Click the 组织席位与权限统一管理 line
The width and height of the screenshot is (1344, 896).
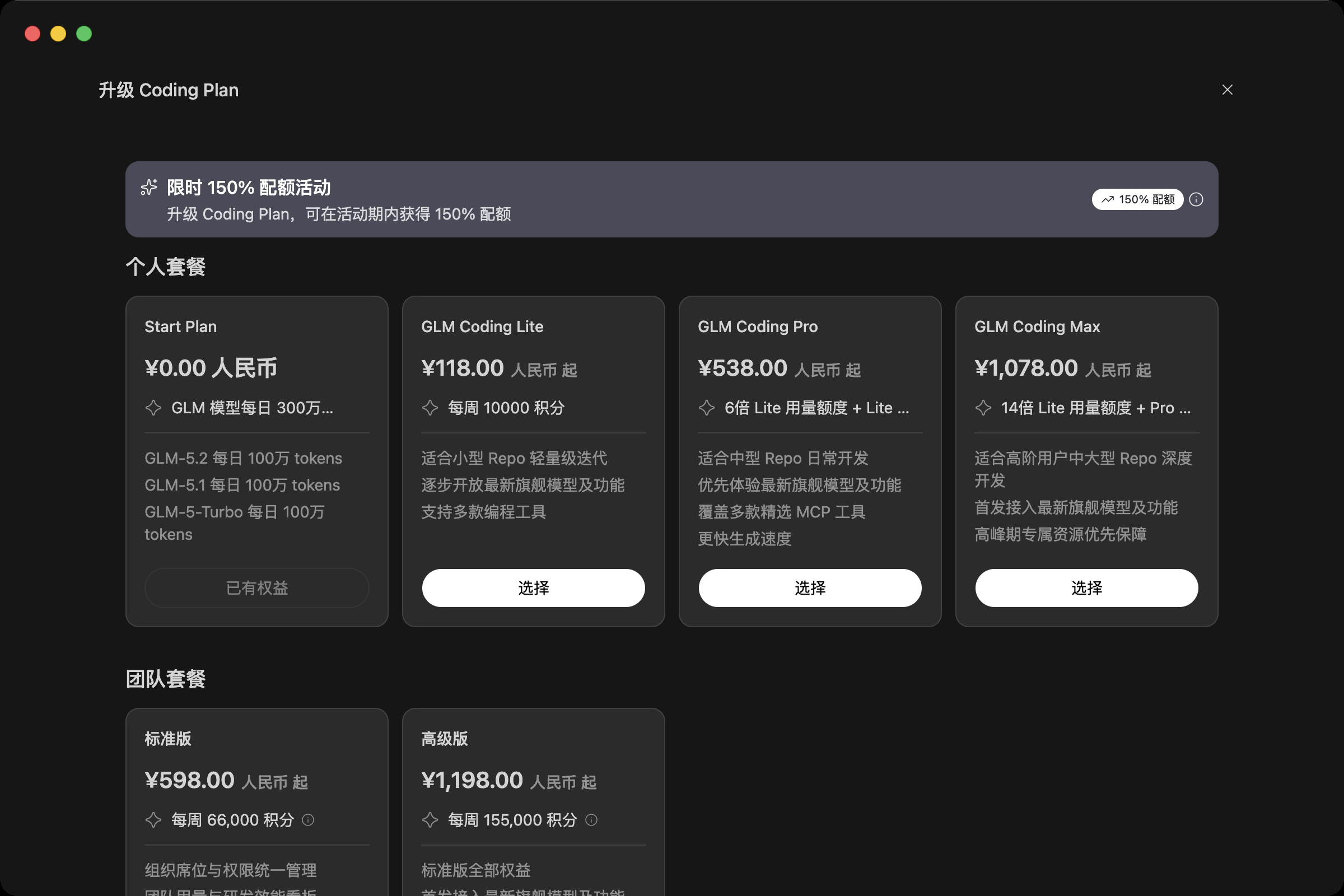pyautogui.click(x=230, y=870)
